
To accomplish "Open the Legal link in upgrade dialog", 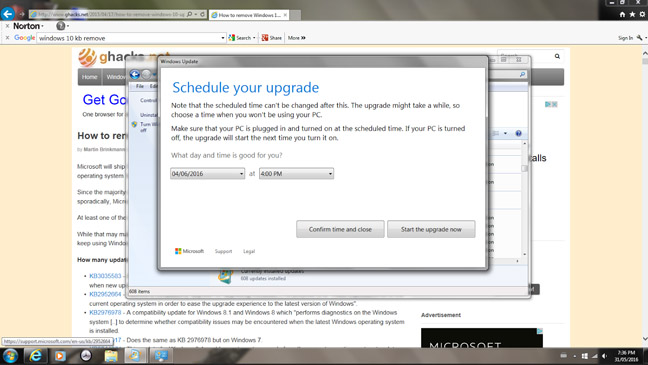I will click(x=249, y=251).
